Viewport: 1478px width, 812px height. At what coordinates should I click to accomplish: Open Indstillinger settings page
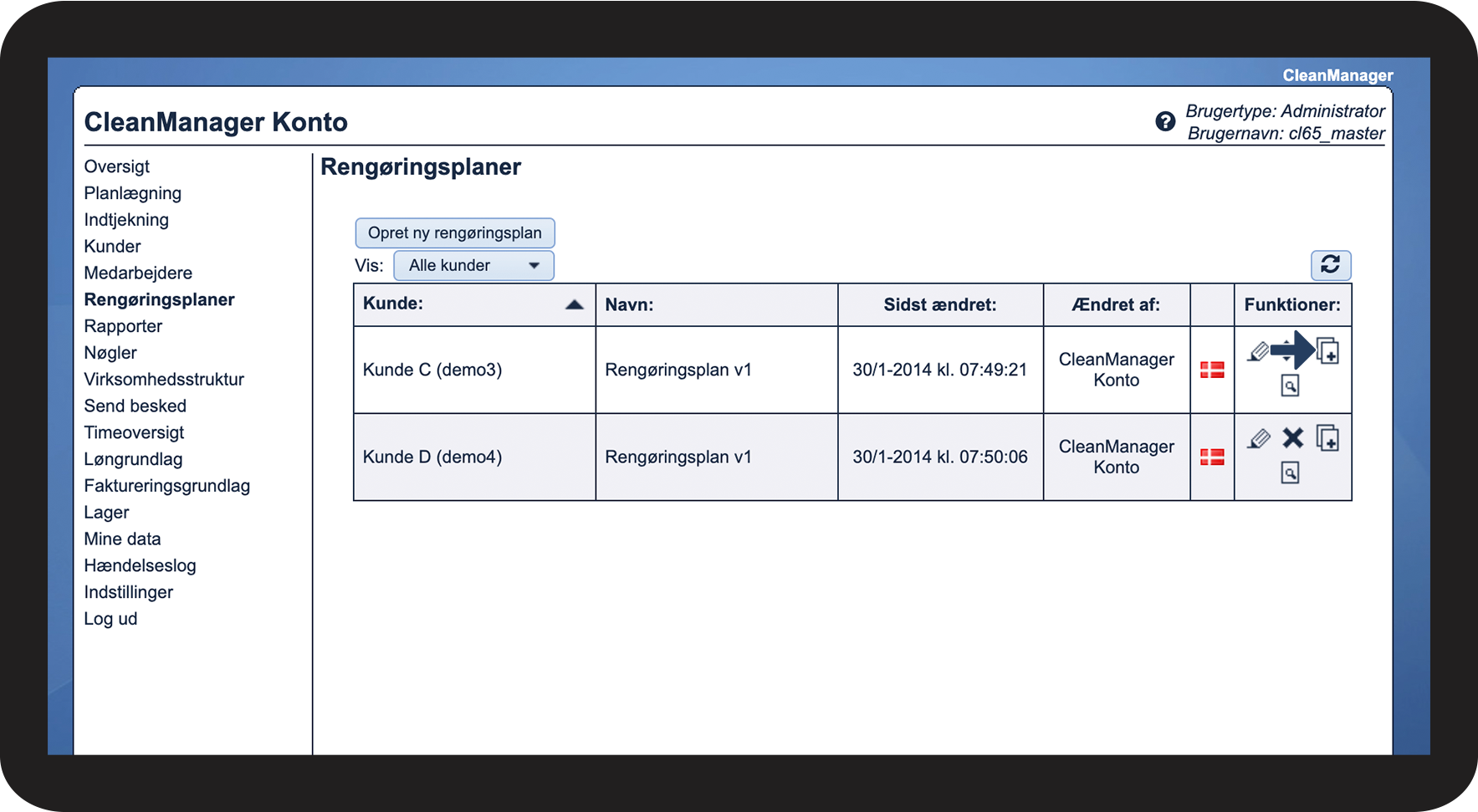128,593
